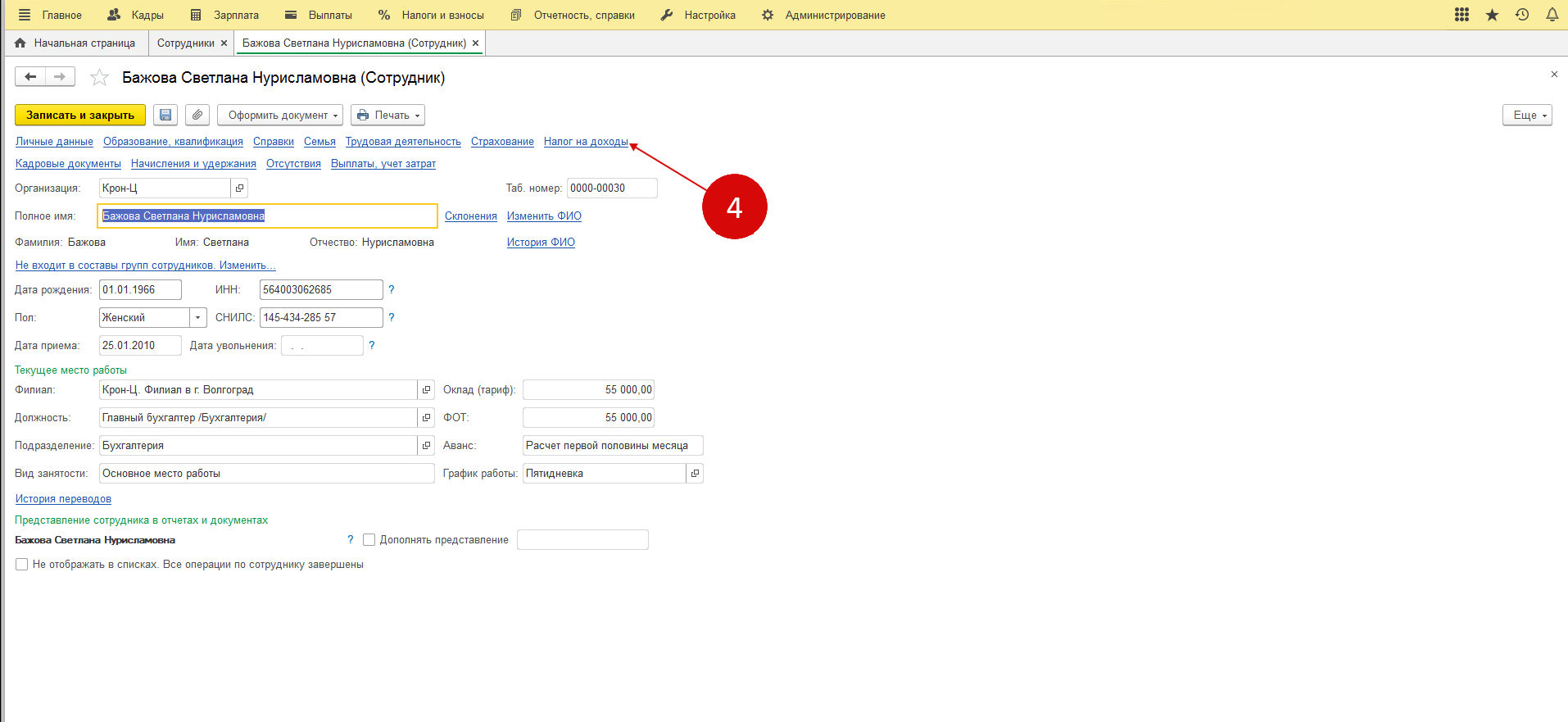This screenshot has width=1568, height=722.
Task: Open the История переводов link
Action: pyautogui.click(x=63, y=499)
